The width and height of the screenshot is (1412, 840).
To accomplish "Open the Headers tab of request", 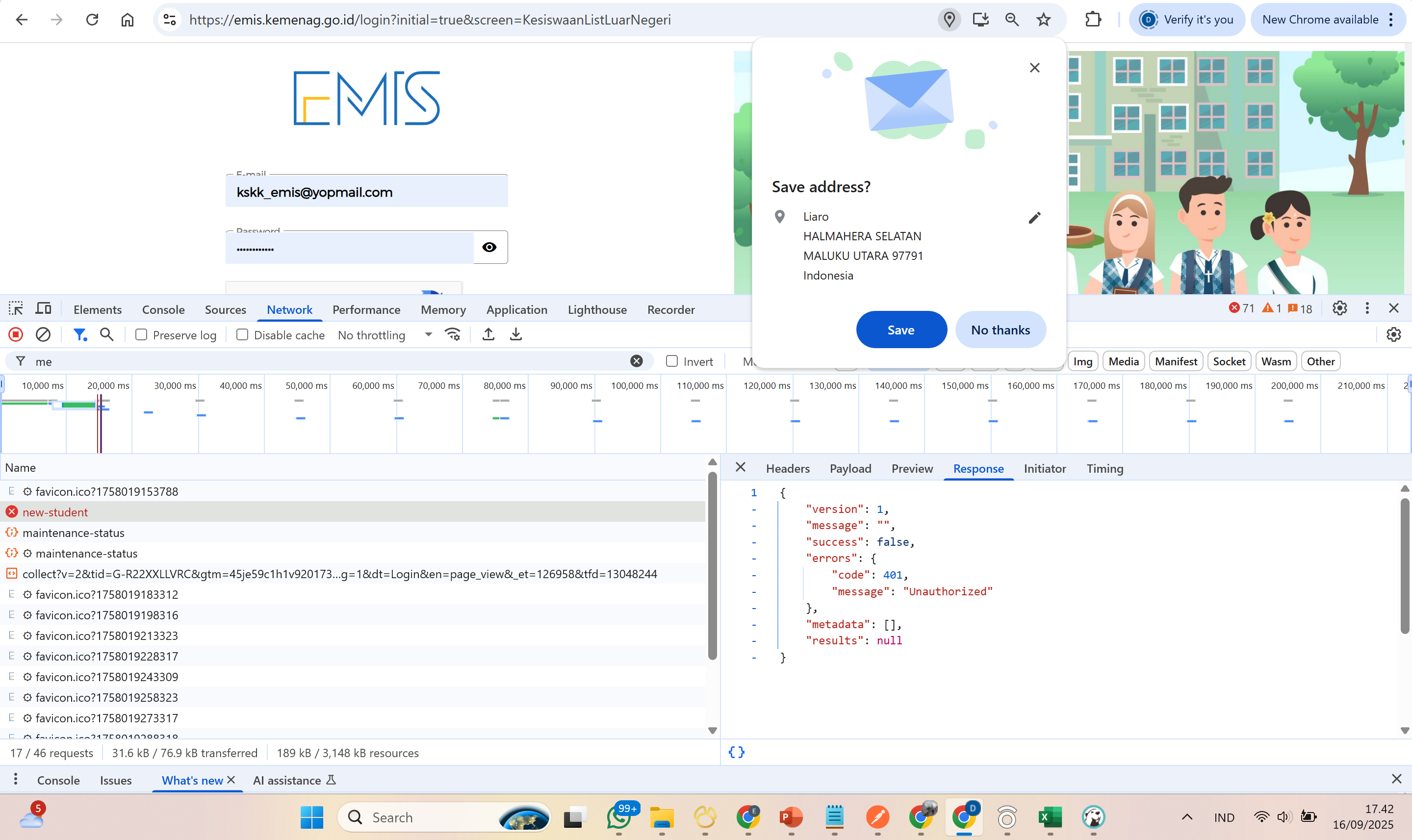I will coord(788,469).
